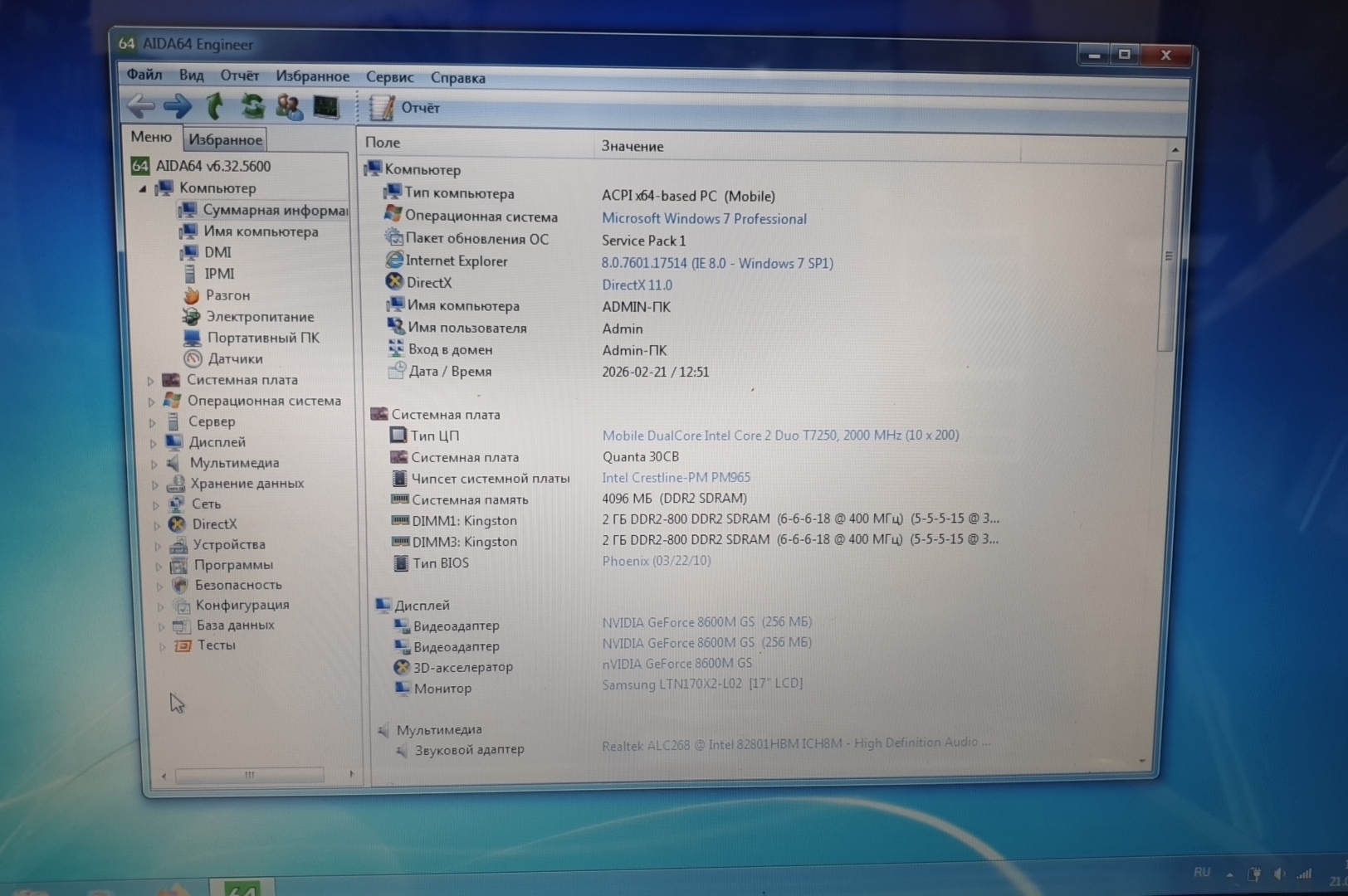The image size is (1348, 896).
Task: Expand the Дисплей tree node
Action: [154, 443]
